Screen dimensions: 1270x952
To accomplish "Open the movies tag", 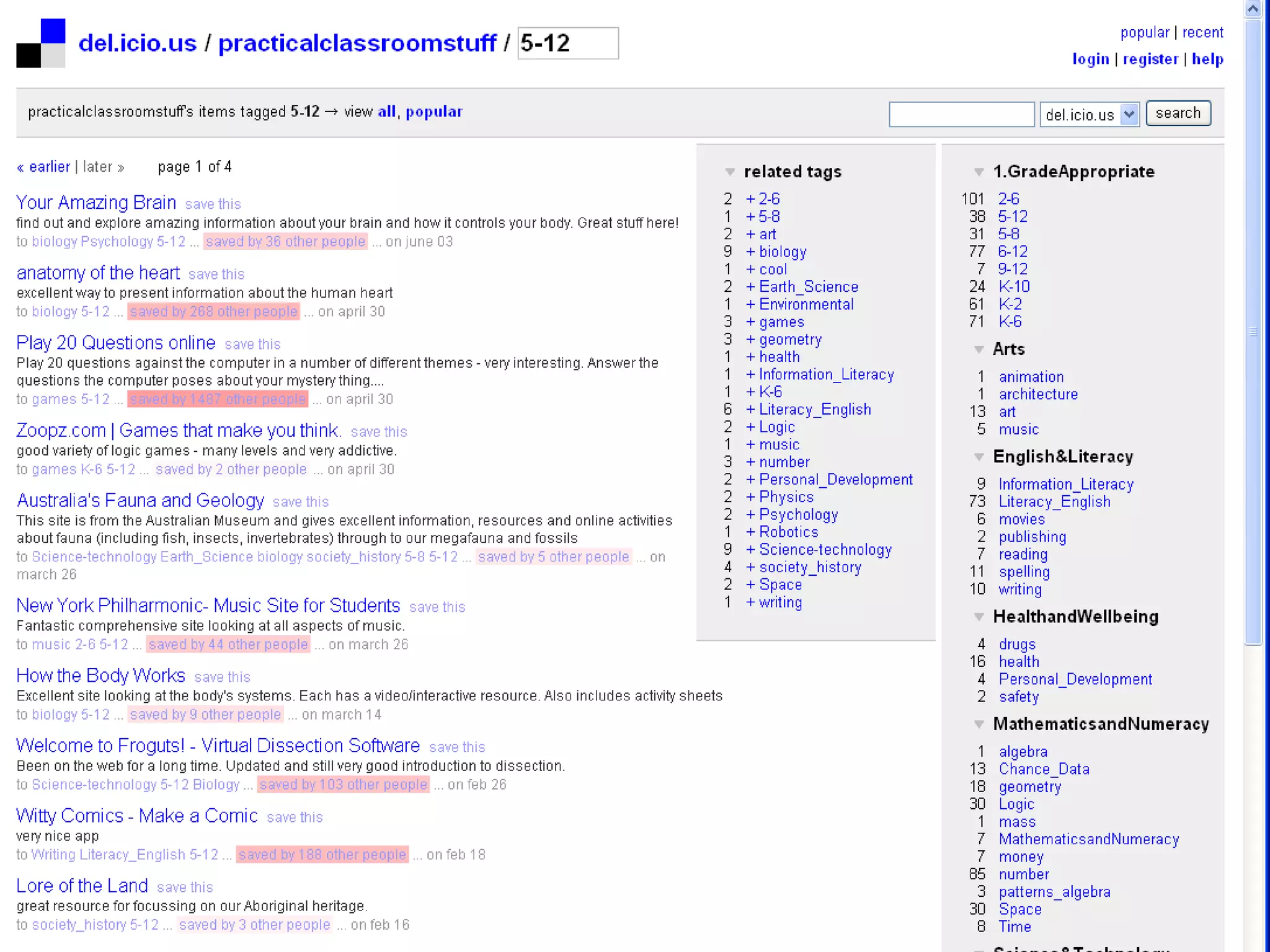I will (1021, 519).
